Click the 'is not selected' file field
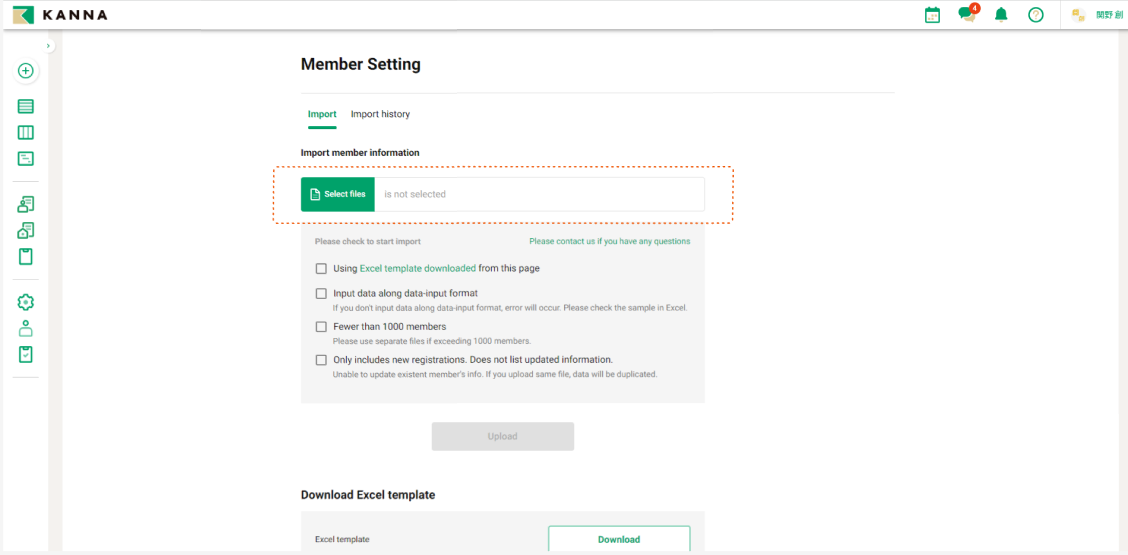 tap(539, 194)
